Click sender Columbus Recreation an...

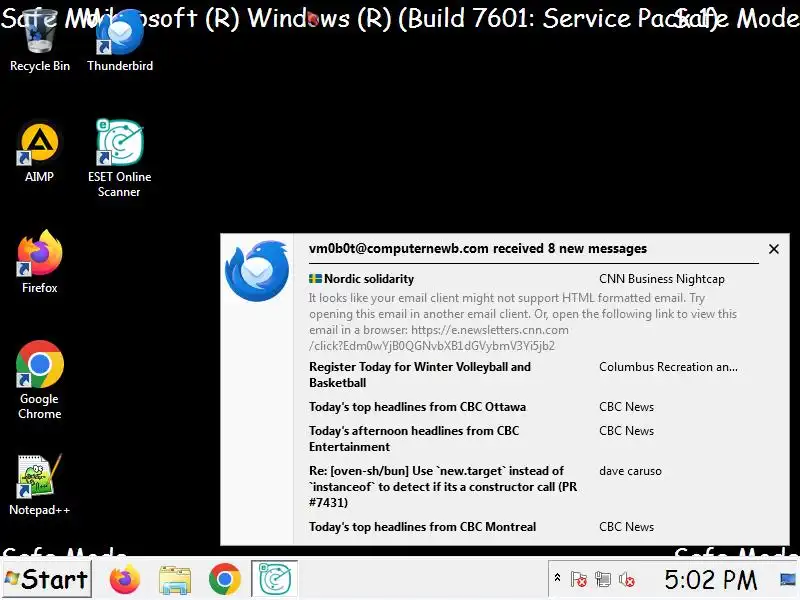click(668, 367)
